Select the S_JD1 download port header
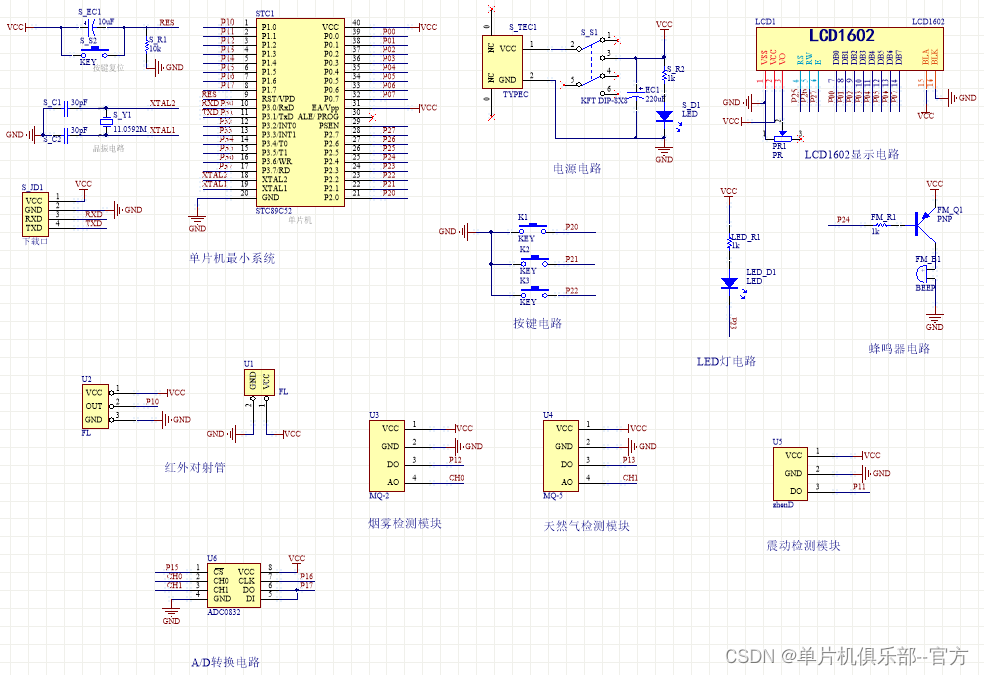 click(x=35, y=214)
